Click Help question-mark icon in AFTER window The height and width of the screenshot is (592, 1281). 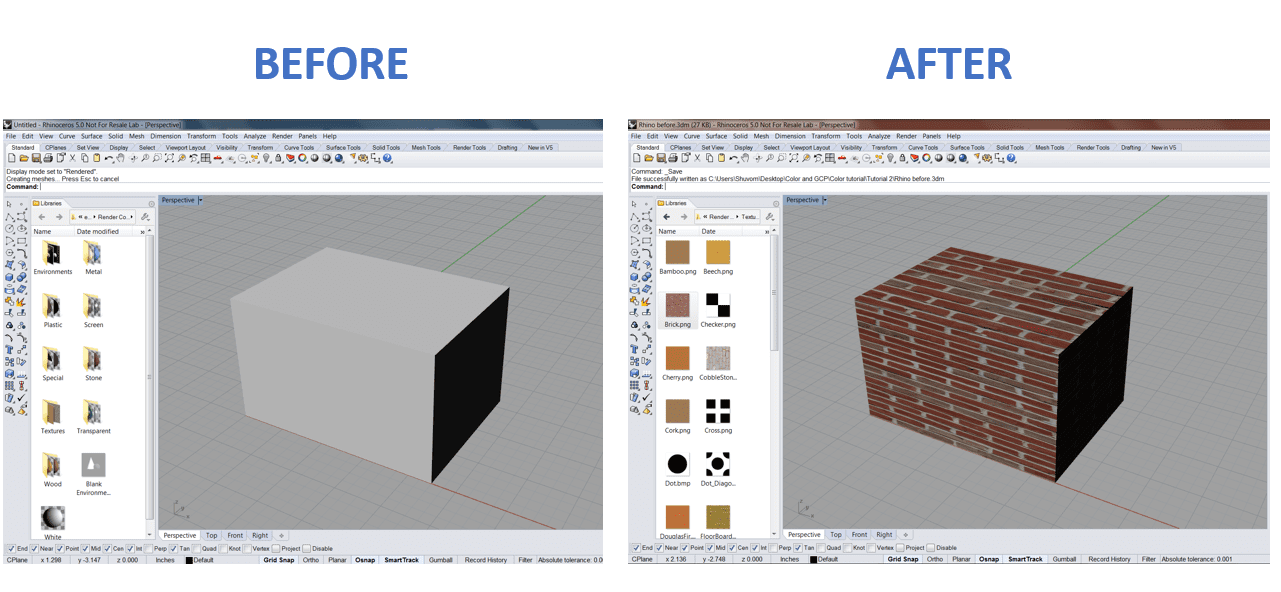point(1012,158)
